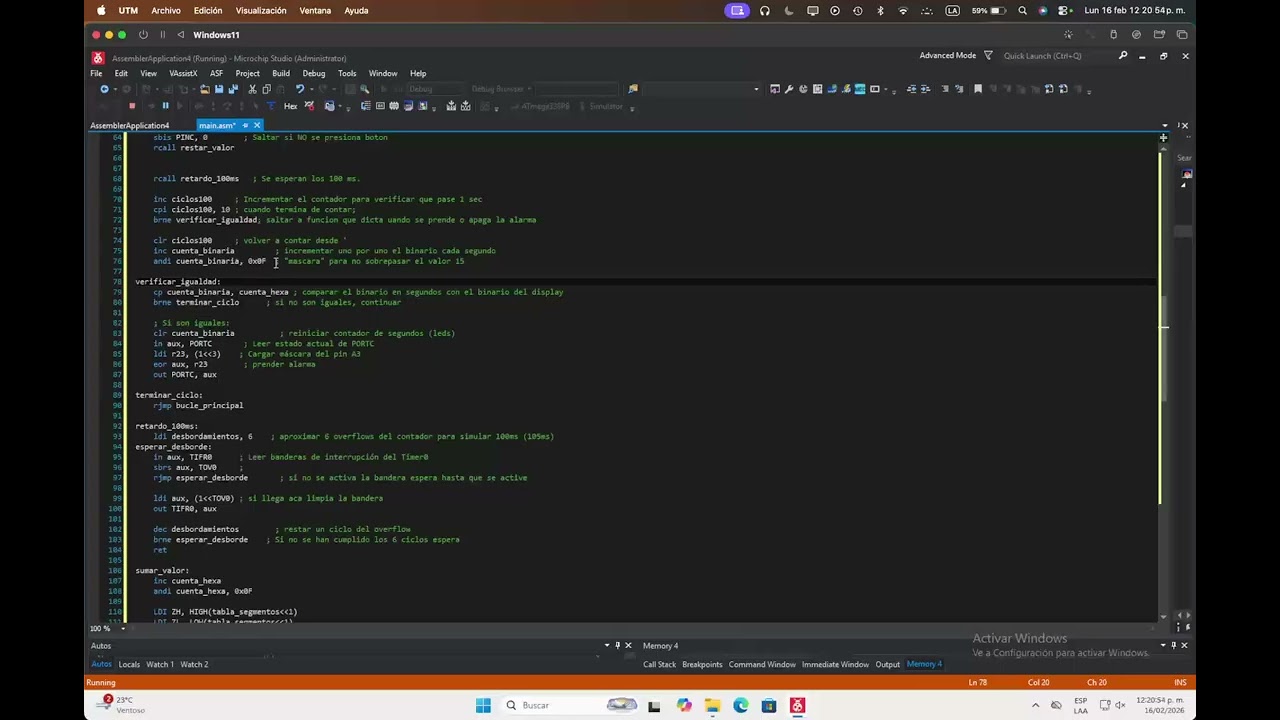Click the Microsoft Store icon in Windows taskbar
This screenshot has width=1280, height=720.
[769, 705]
